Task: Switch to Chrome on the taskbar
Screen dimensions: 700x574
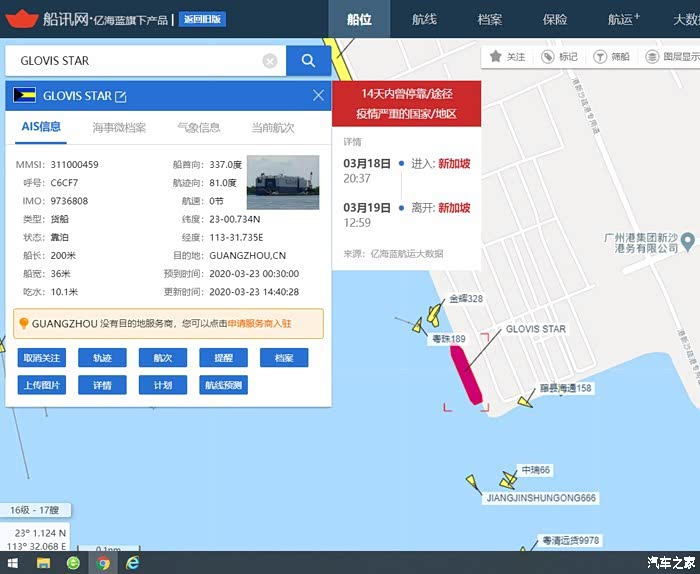Action: pos(103,563)
